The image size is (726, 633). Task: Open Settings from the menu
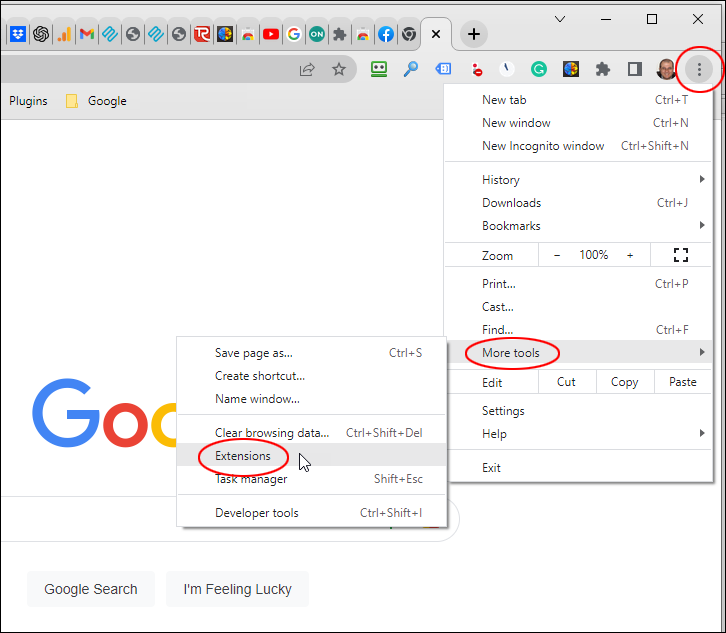pos(579,411)
